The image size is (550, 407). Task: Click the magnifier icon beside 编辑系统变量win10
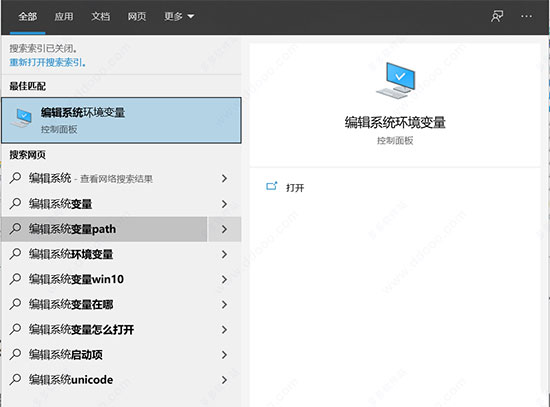click(15, 279)
